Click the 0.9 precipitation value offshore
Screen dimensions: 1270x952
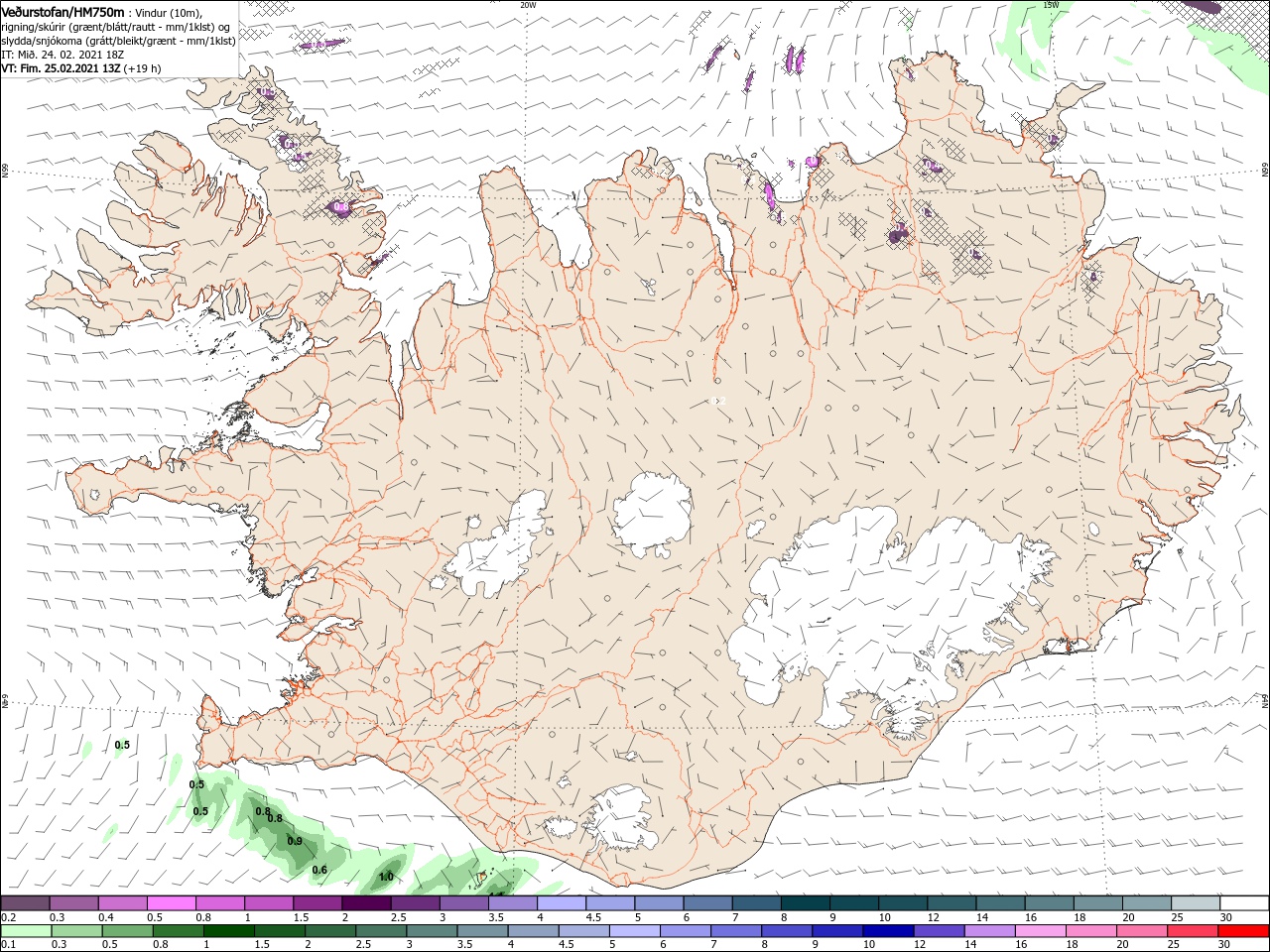(295, 841)
